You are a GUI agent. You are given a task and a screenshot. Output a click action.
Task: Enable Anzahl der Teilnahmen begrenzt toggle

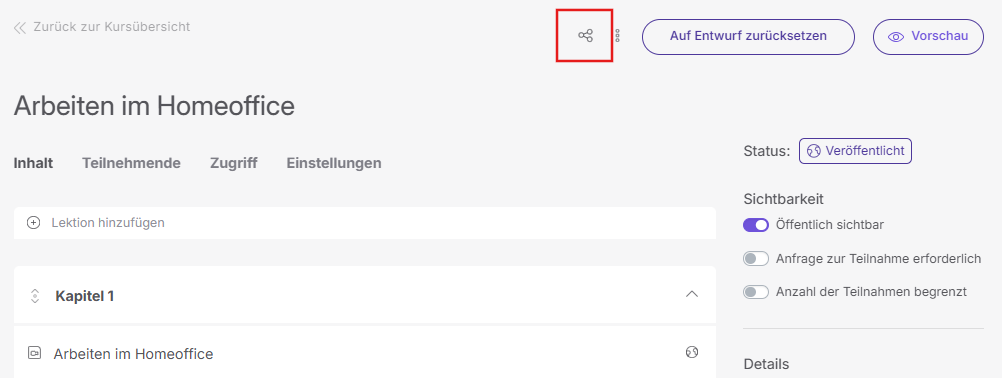coord(756,292)
